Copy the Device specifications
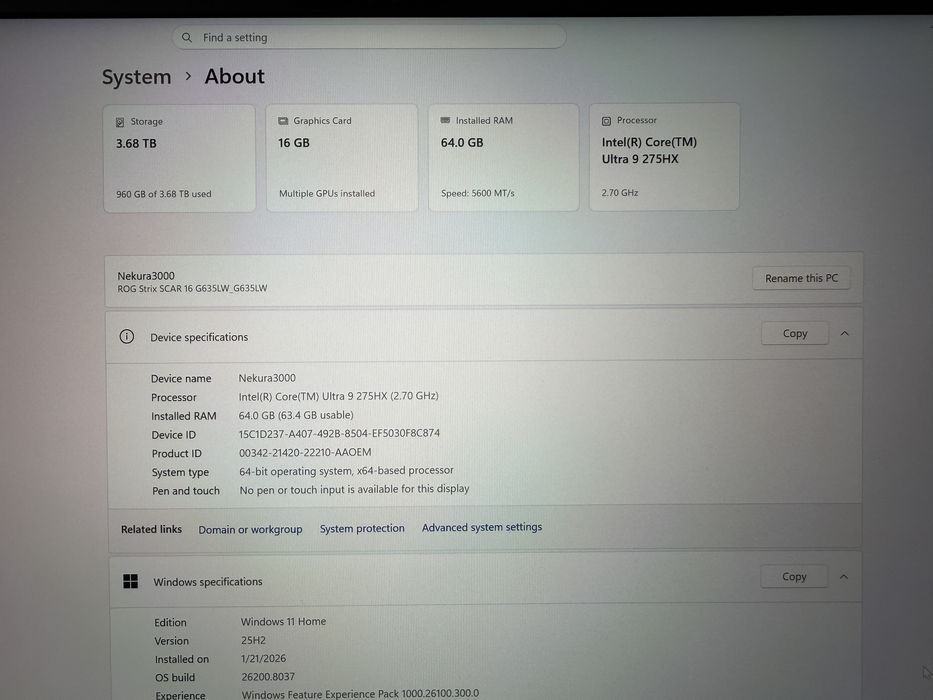The image size is (933, 700). [795, 333]
